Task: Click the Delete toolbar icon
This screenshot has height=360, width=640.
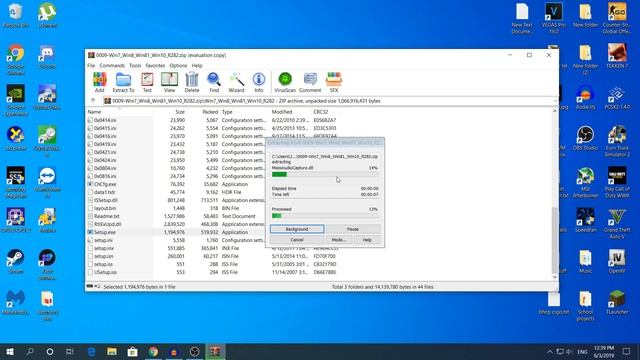Action: pyautogui.click(x=192, y=82)
